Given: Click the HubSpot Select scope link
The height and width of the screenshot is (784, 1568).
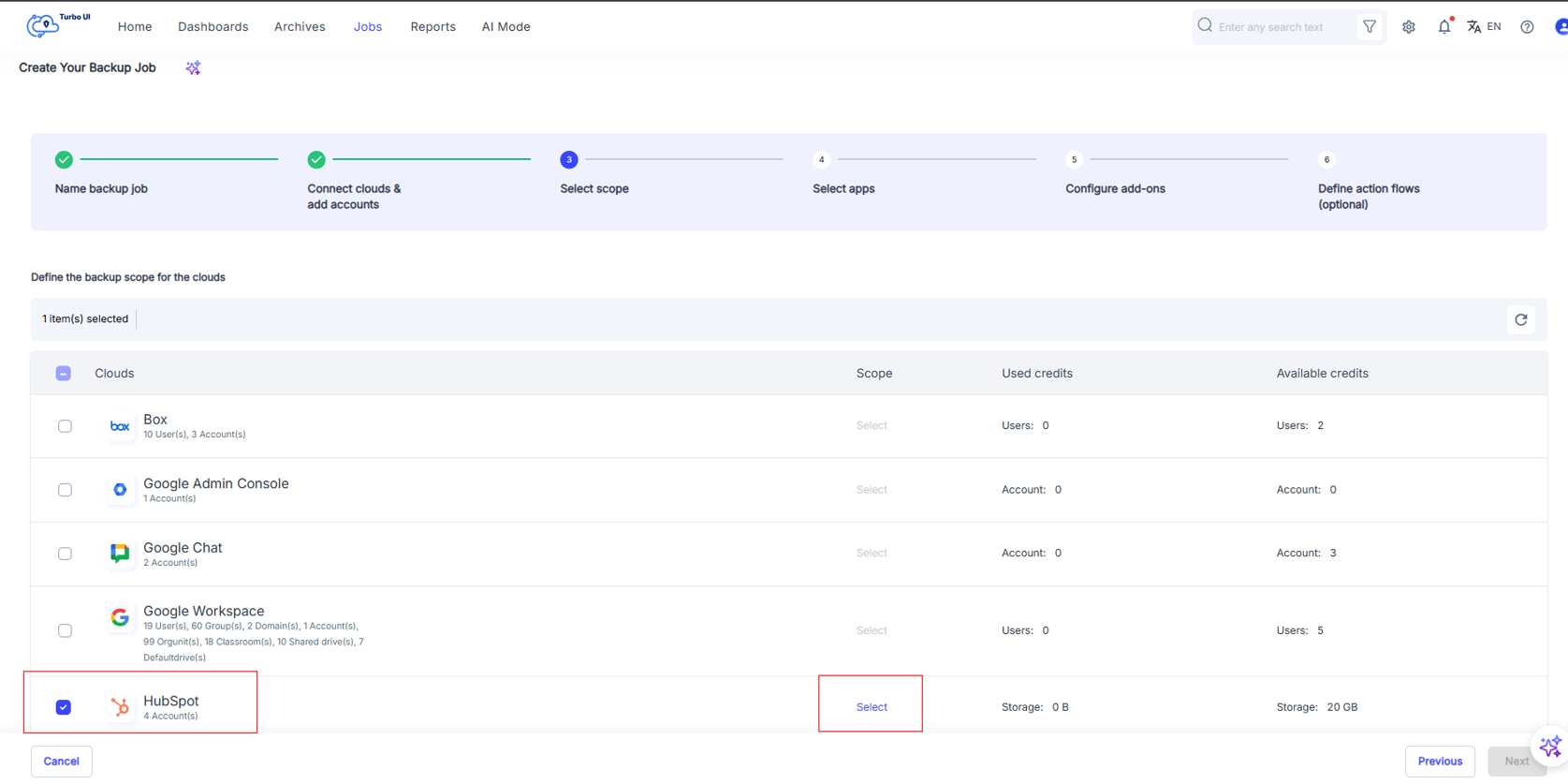Looking at the screenshot, I should [x=872, y=707].
